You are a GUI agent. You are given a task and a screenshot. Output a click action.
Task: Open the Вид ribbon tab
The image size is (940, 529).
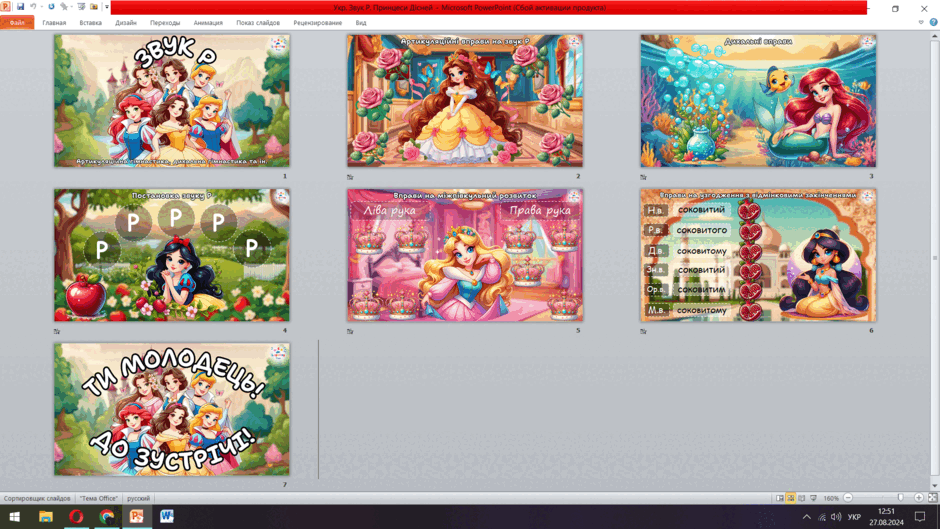point(361,23)
